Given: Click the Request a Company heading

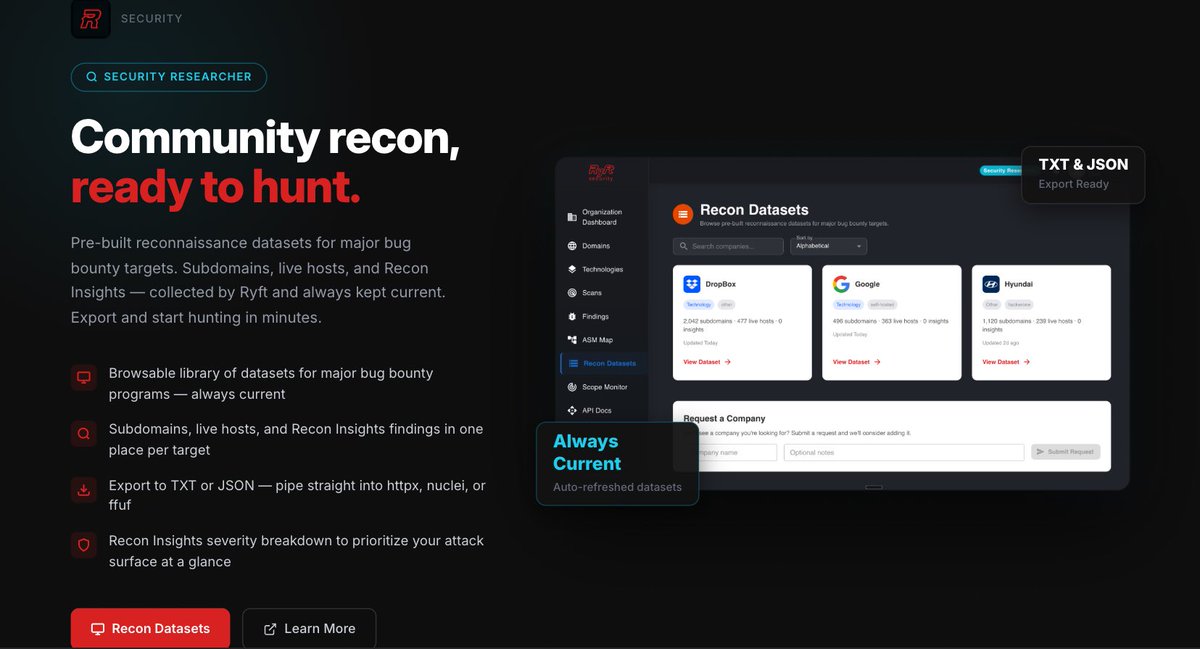Looking at the screenshot, I should click(724, 418).
